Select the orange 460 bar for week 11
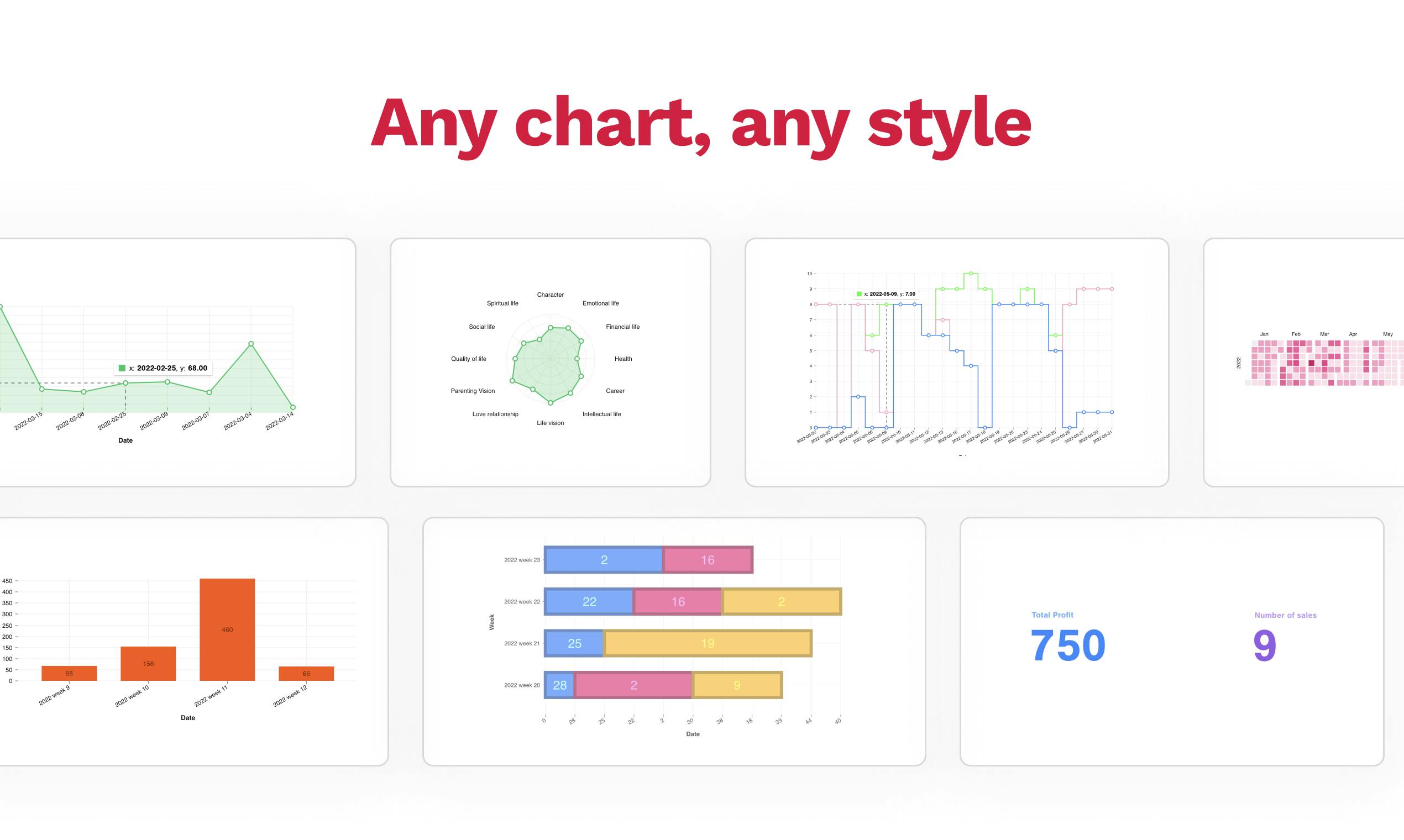 (x=227, y=629)
